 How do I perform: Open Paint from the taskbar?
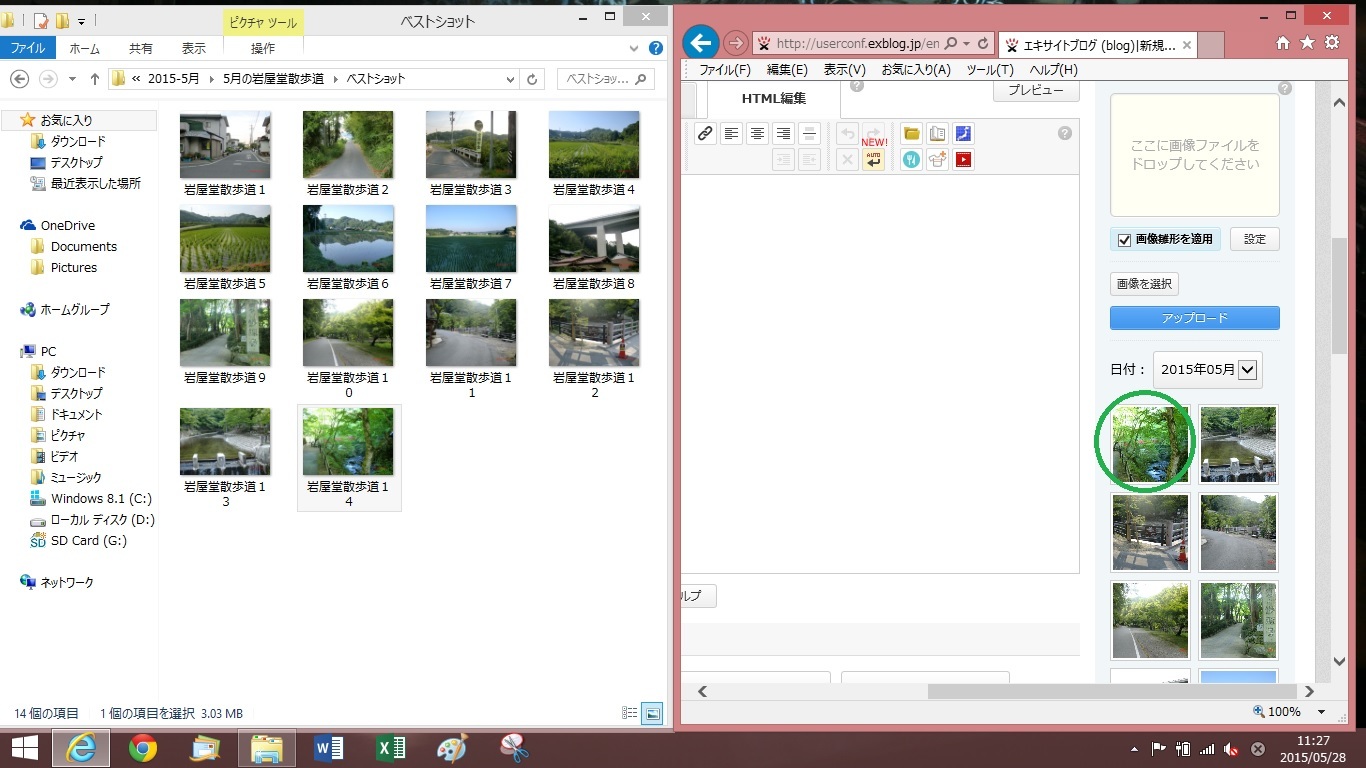pos(452,748)
